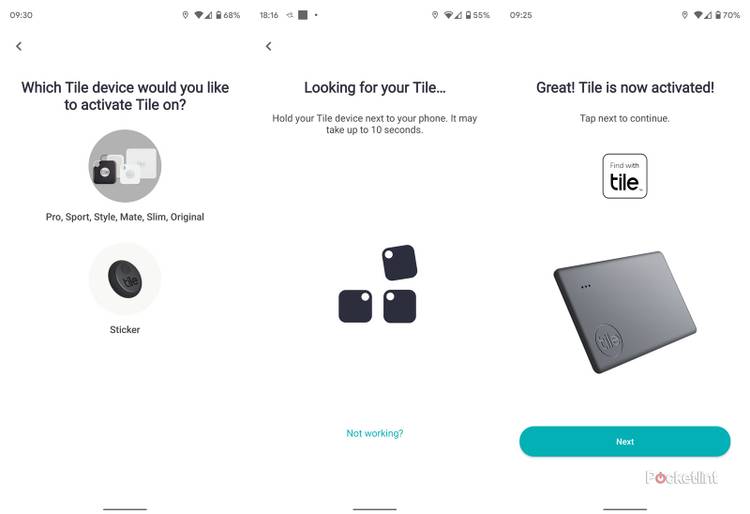
Task: Tap the 09:25 clock in status bar
Action: tap(521, 15)
